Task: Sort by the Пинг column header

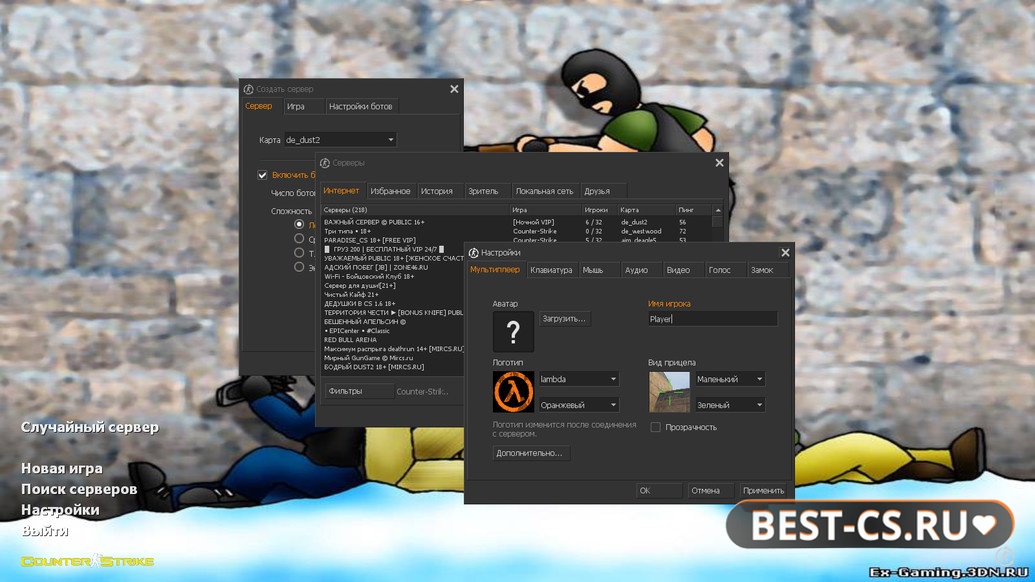Action: (x=694, y=210)
